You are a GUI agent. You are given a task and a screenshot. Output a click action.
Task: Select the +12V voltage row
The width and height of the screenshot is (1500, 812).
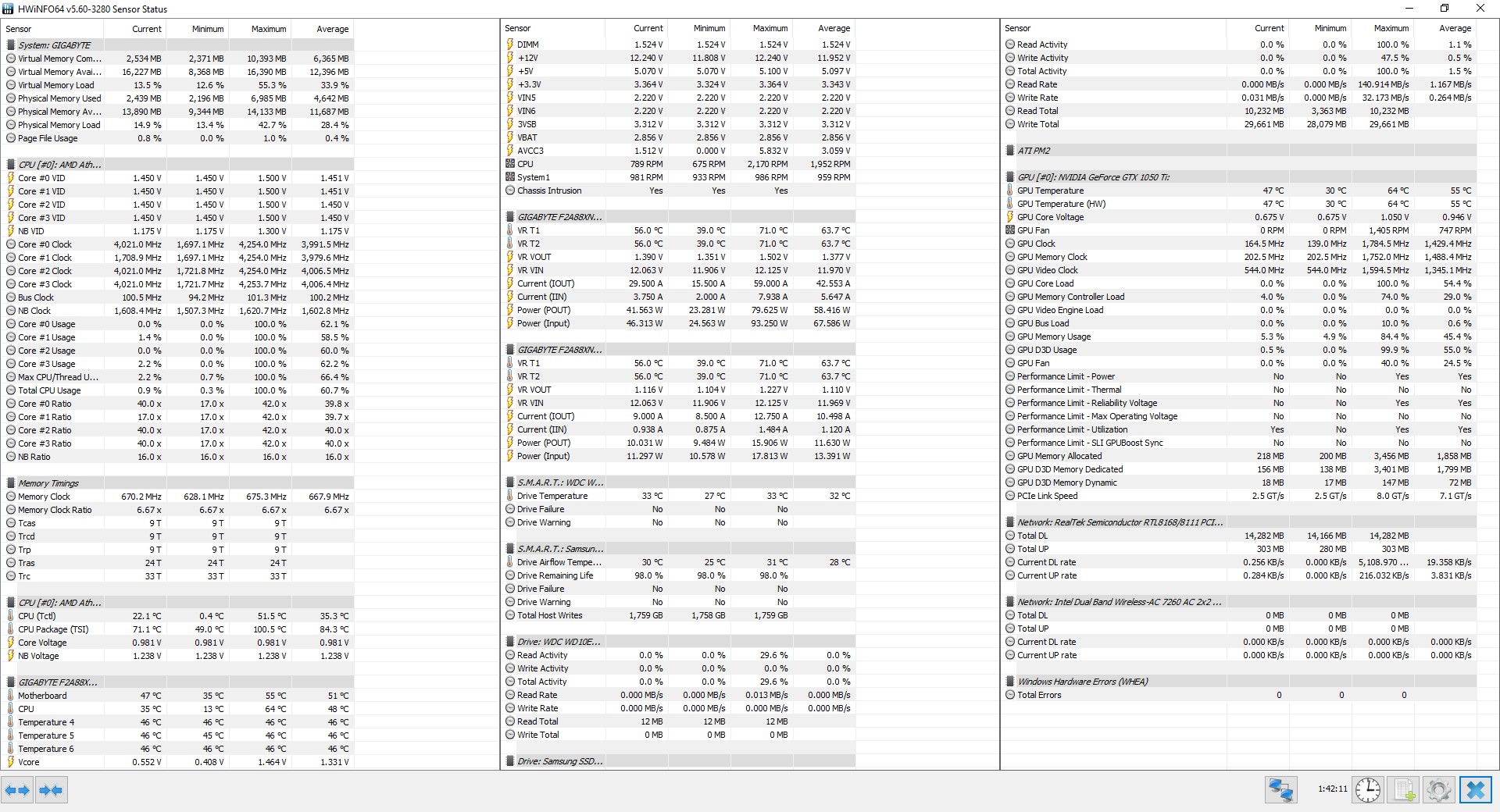coord(680,58)
